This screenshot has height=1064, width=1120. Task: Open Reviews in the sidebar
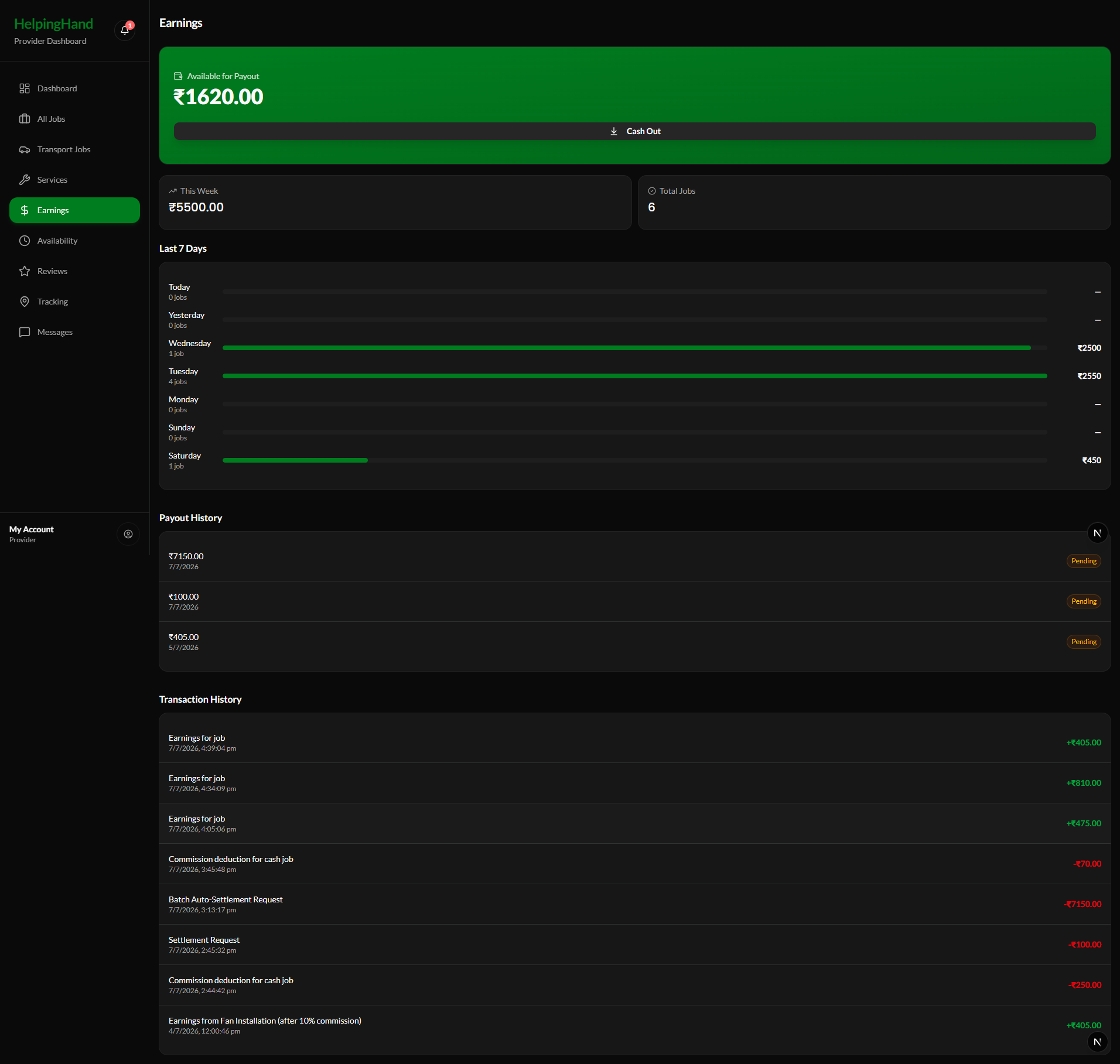(74, 271)
